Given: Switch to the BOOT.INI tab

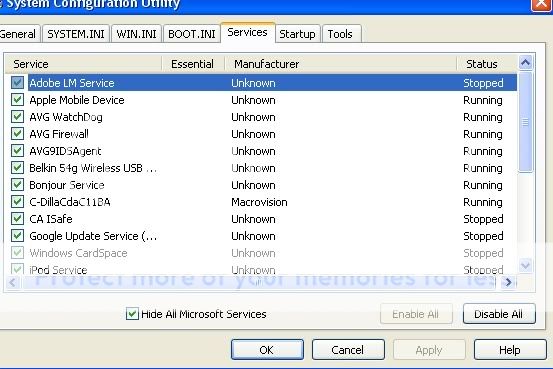Looking at the screenshot, I should pyautogui.click(x=192, y=34).
